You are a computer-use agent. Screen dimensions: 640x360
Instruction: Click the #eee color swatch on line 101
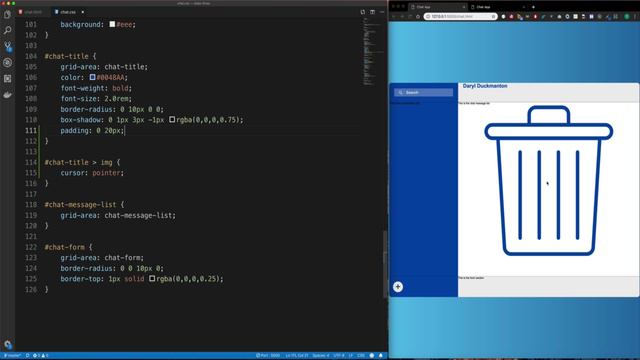pos(112,24)
